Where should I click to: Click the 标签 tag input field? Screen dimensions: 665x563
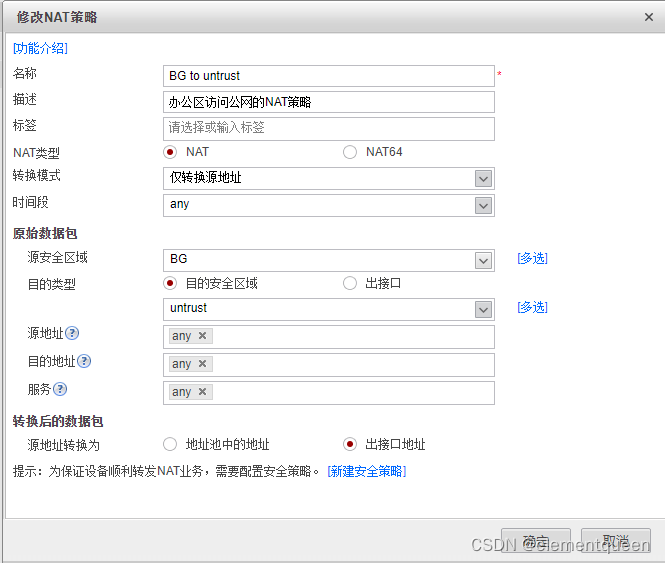329,129
